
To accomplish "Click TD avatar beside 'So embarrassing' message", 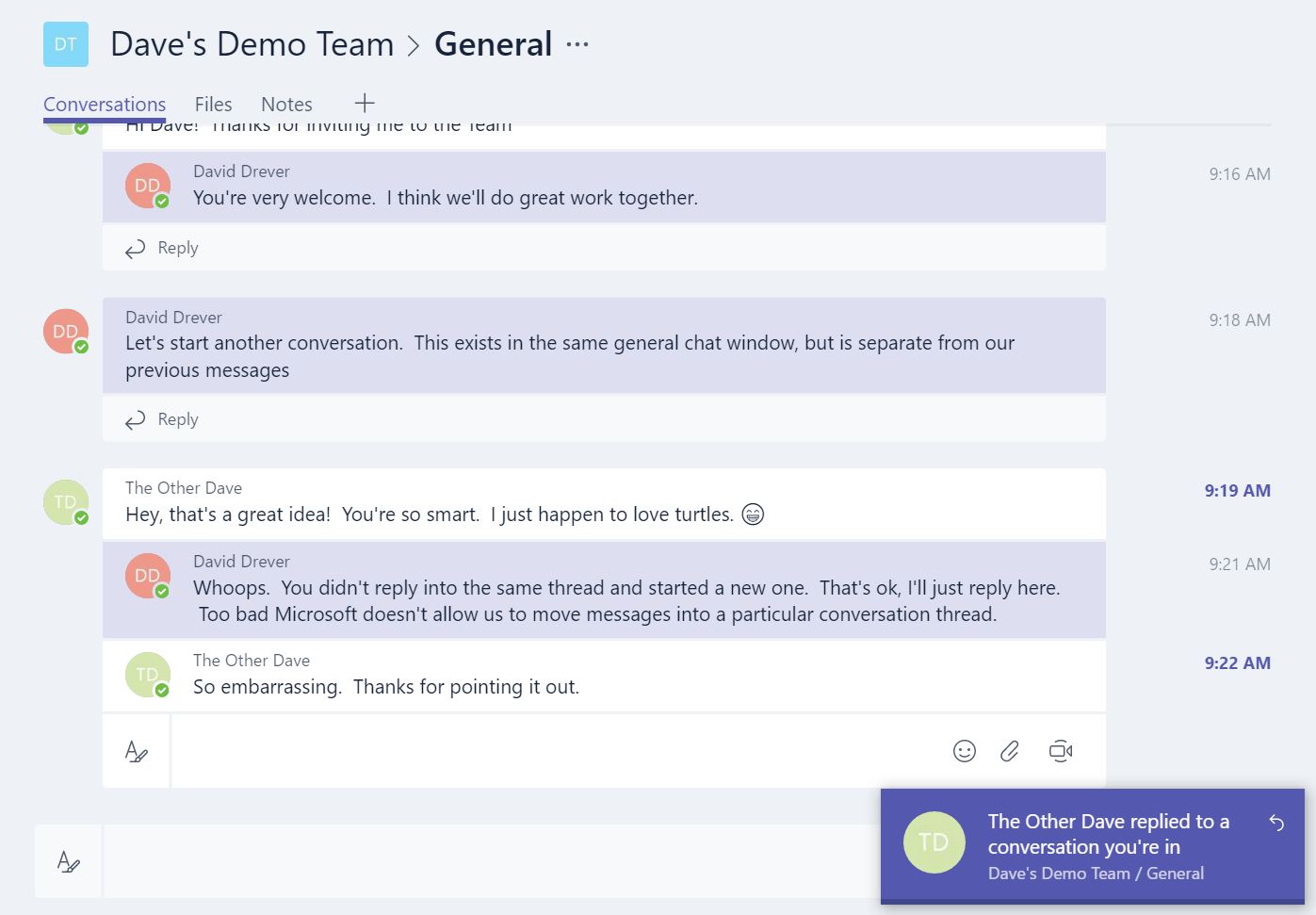I will (x=148, y=675).
